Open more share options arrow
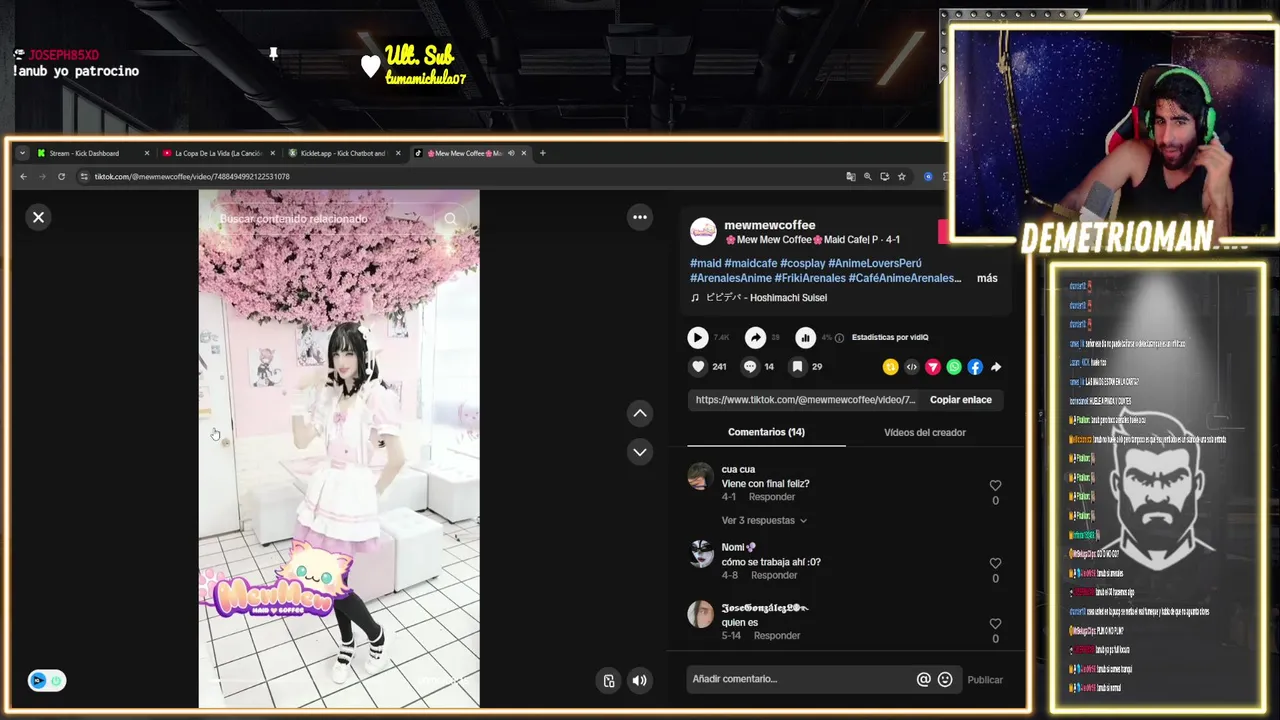 coord(996,367)
